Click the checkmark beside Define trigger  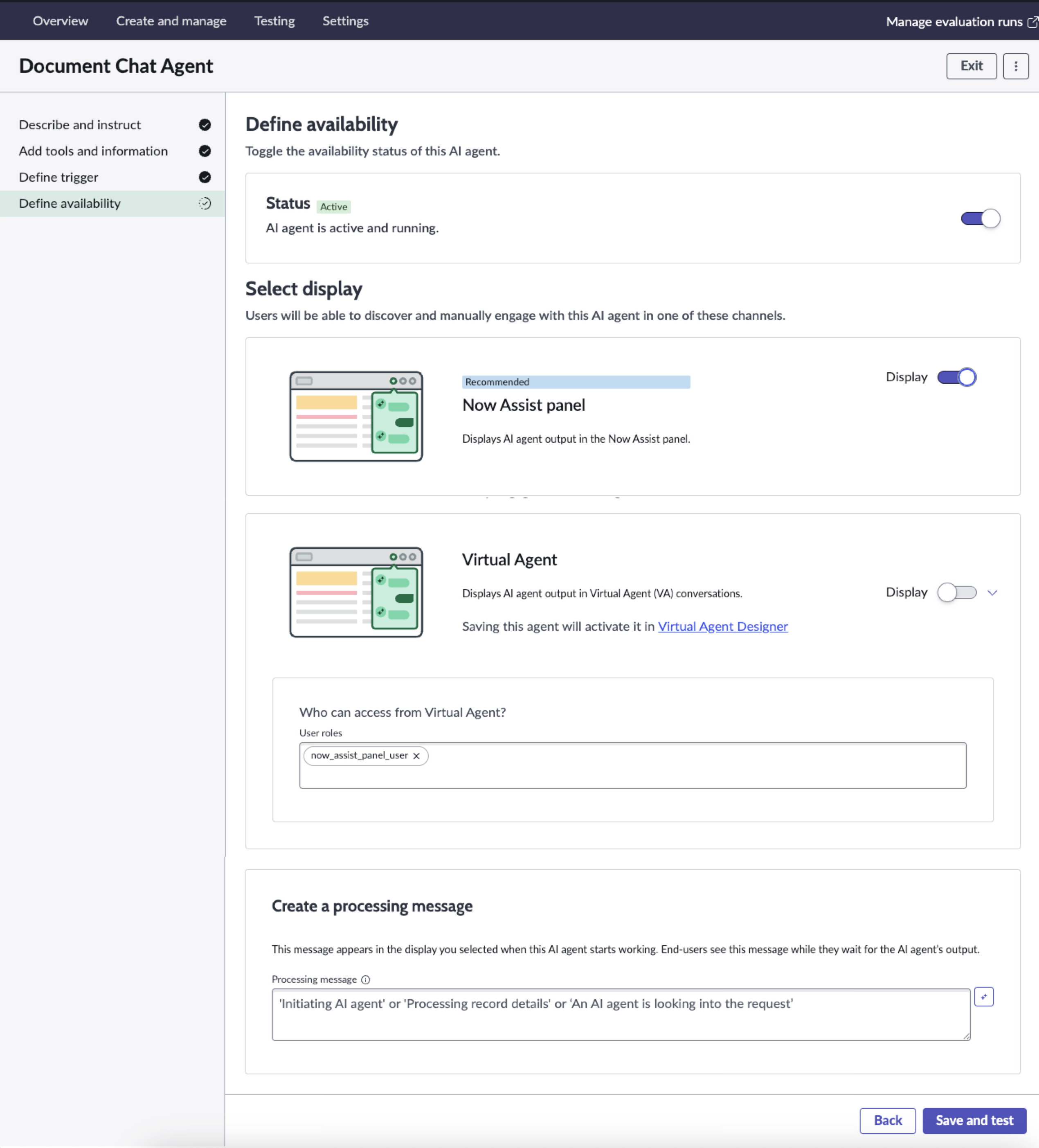pyautogui.click(x=205, y=177)
